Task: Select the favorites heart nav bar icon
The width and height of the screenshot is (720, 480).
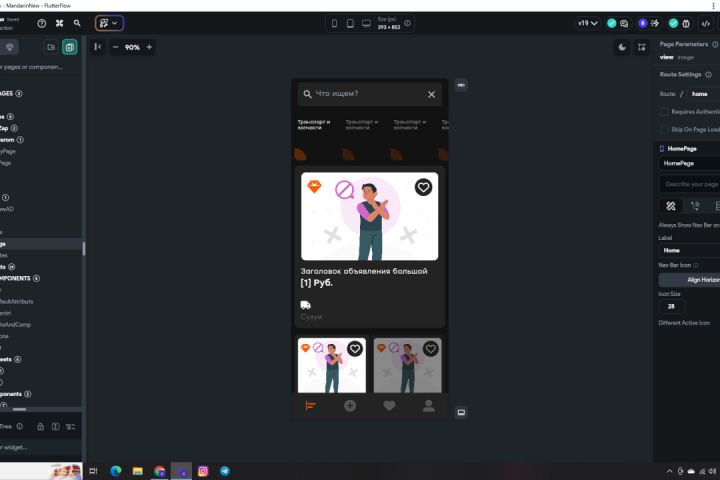Action: click(389, 406)
